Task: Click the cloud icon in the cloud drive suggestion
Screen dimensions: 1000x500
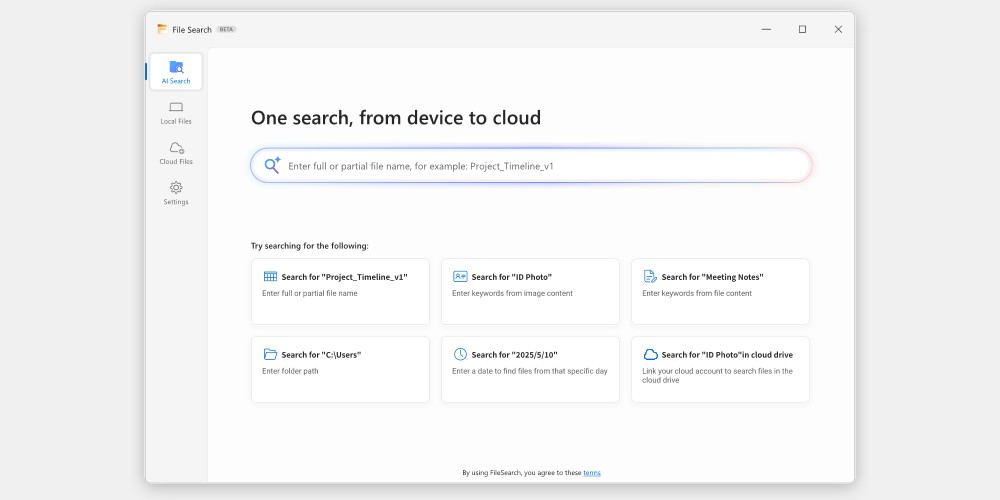Action: [x=650, y=354]
